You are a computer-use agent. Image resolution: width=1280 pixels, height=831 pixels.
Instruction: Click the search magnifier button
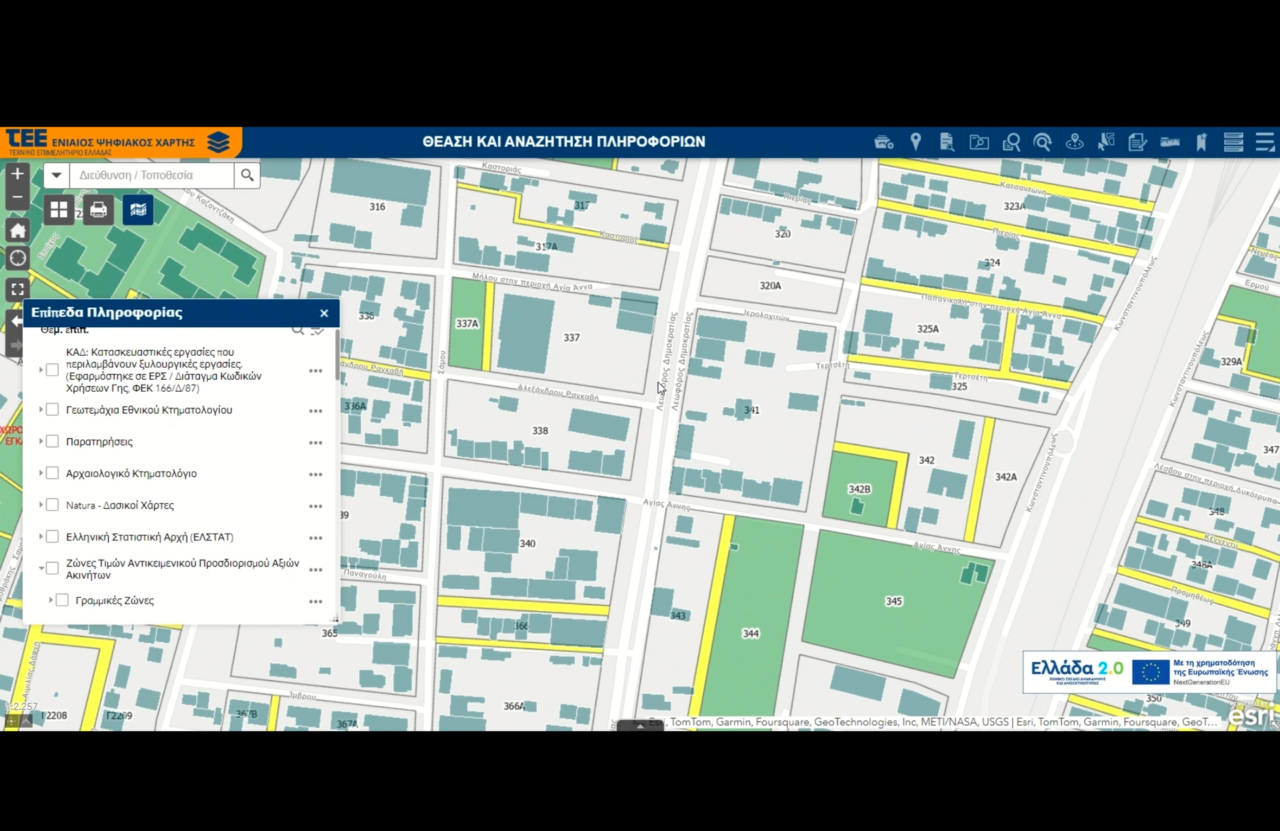tap(247, 176)
